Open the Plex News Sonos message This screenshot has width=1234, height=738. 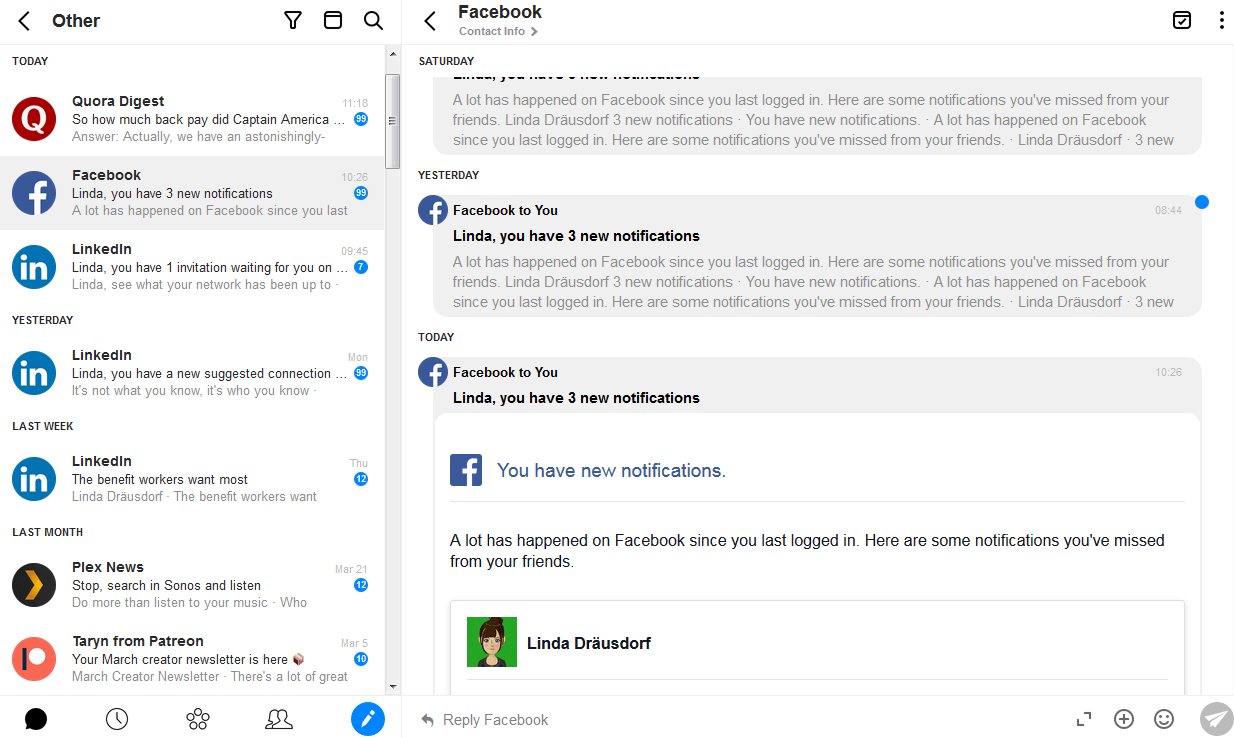click(192, 585)
